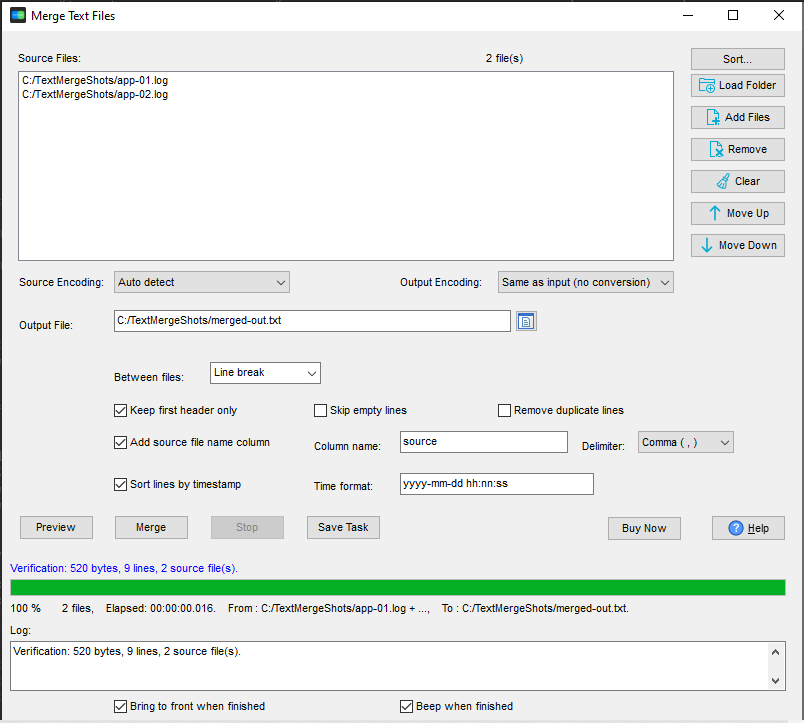Click the Merge button
Viewport: 804px width, 723px height.
click(x=151, y=528)
